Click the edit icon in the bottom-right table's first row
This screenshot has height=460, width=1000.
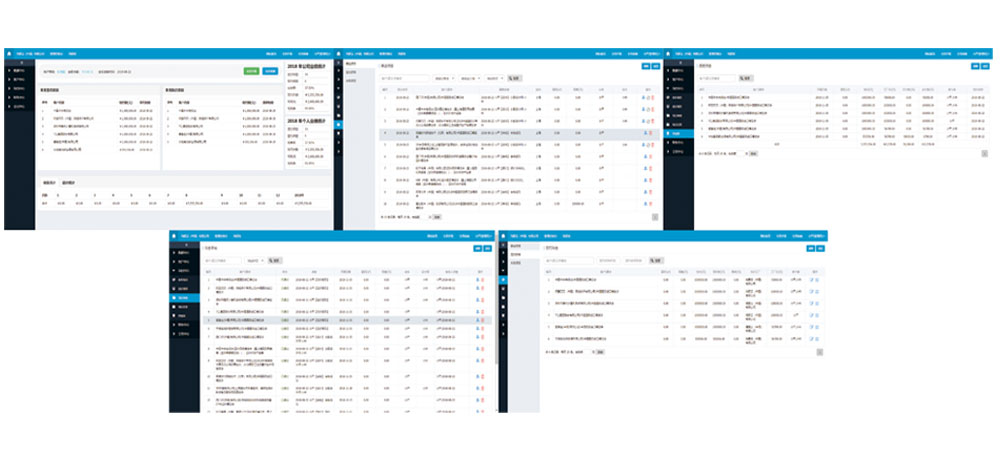click(x=811, y=281)
